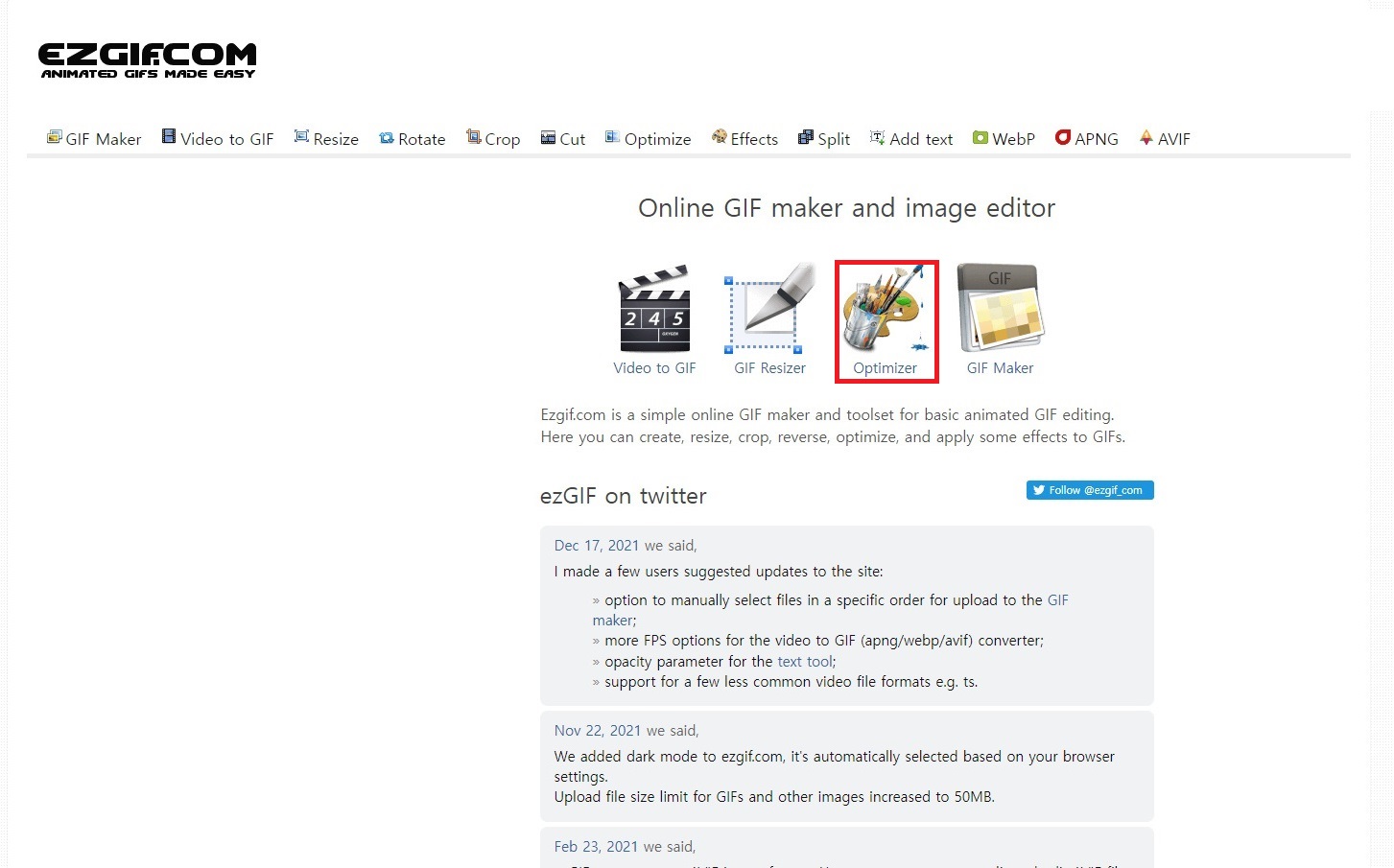Click 'Upload file size limit for GIFs' text
Viewport: 1394px width, 868px height.
[x=774, y=797]
